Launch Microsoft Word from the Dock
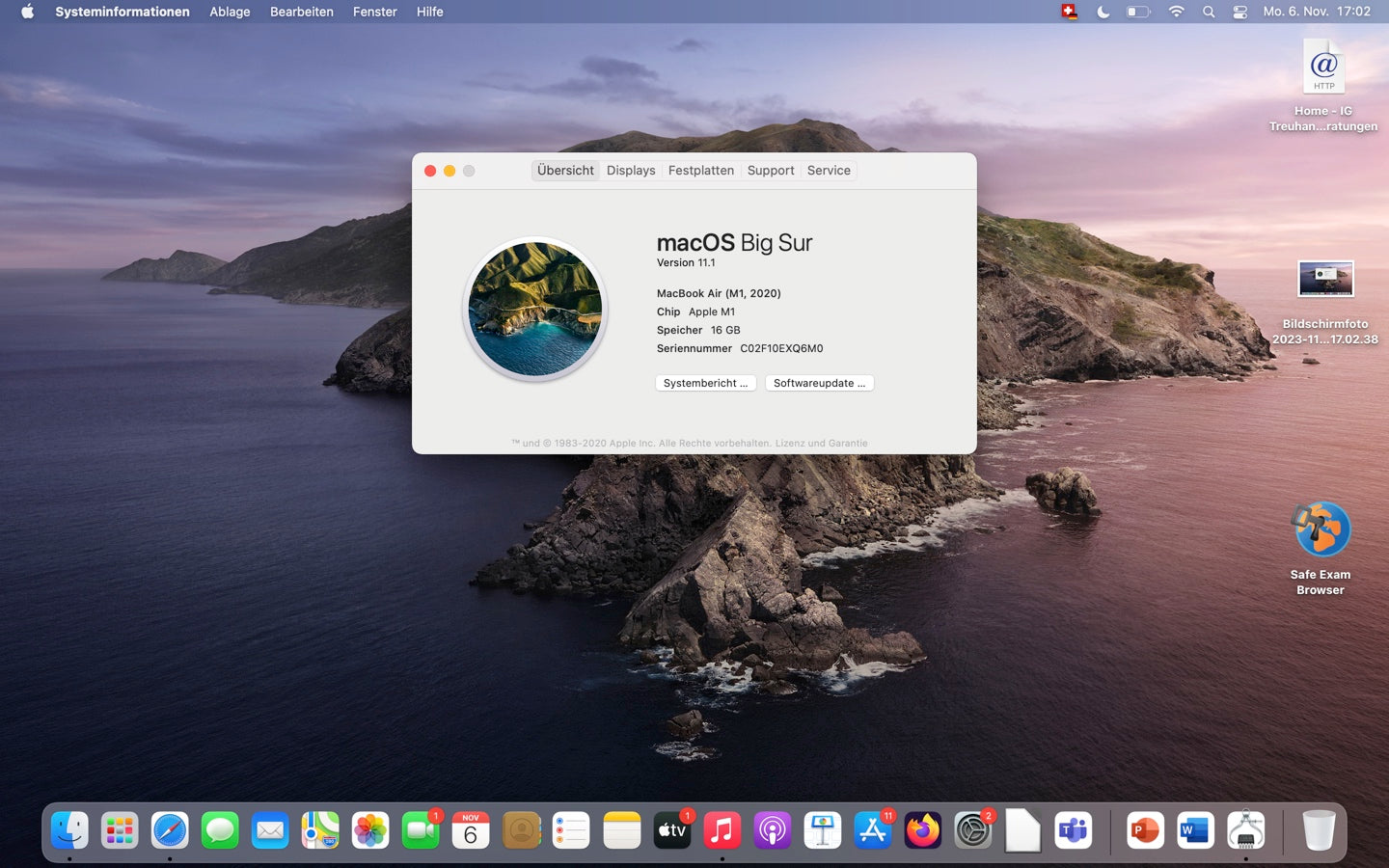The image size is (1389, 868). tap(1195, 830)
